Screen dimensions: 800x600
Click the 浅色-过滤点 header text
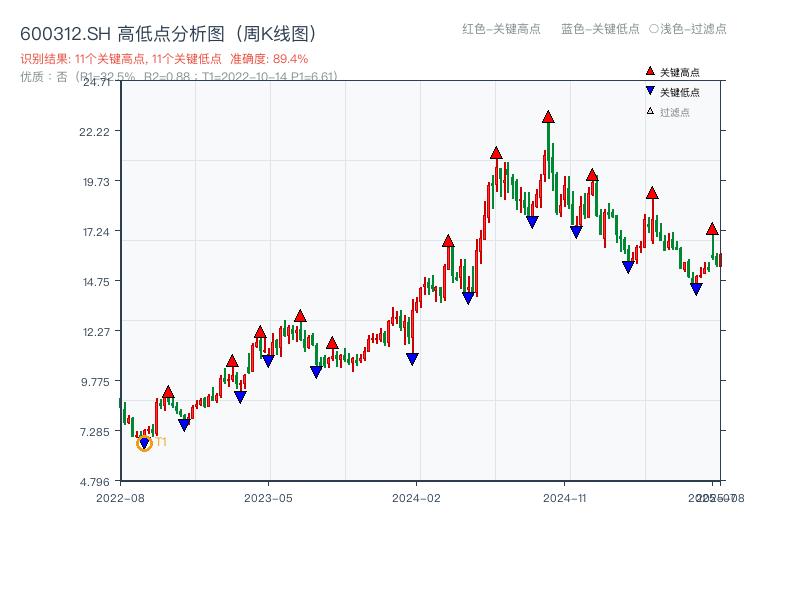[693, 29]
